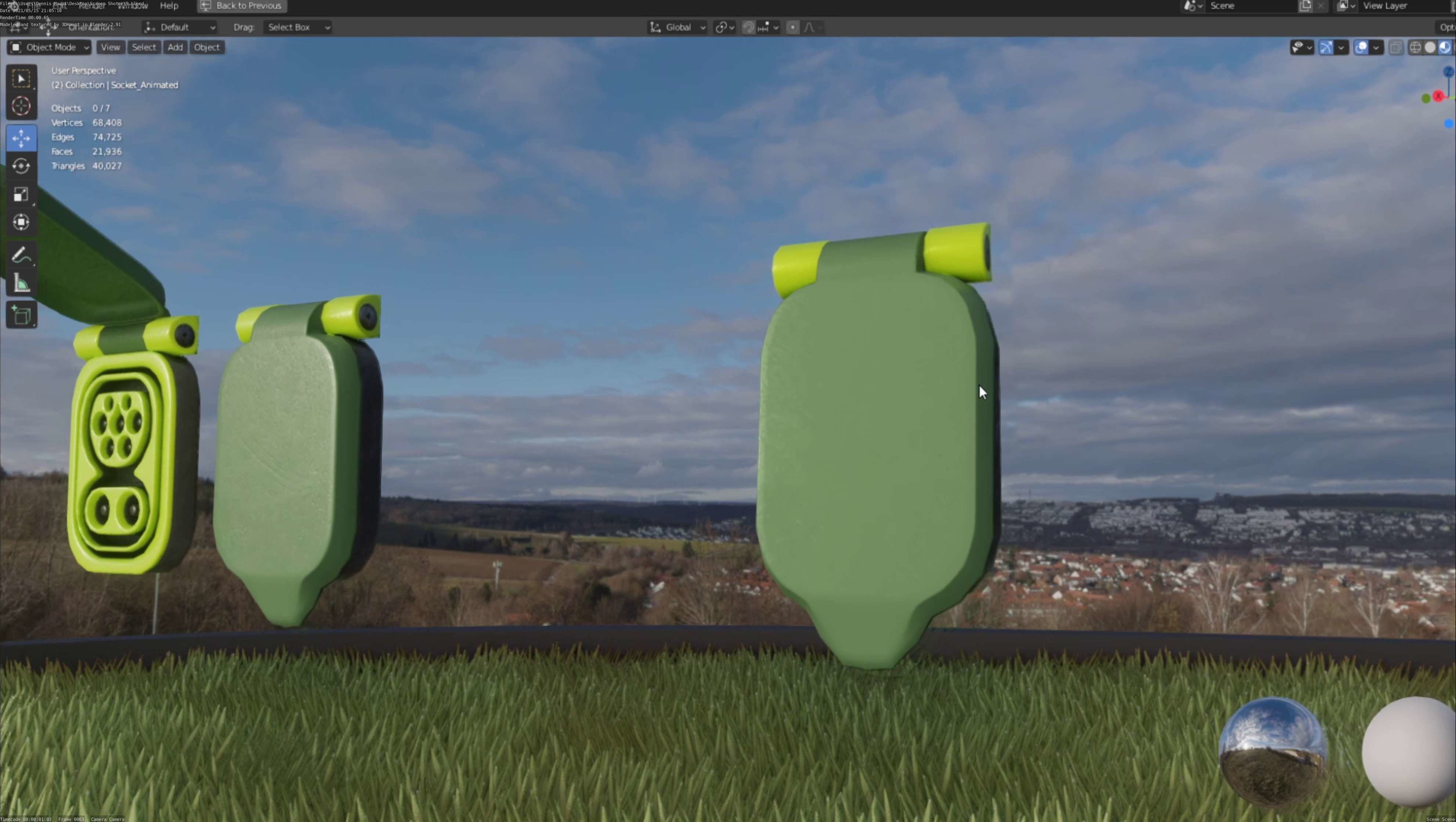Open gizmo options dropdown arrow
The image size is (1456, 822).
(x=1341, y=47)
